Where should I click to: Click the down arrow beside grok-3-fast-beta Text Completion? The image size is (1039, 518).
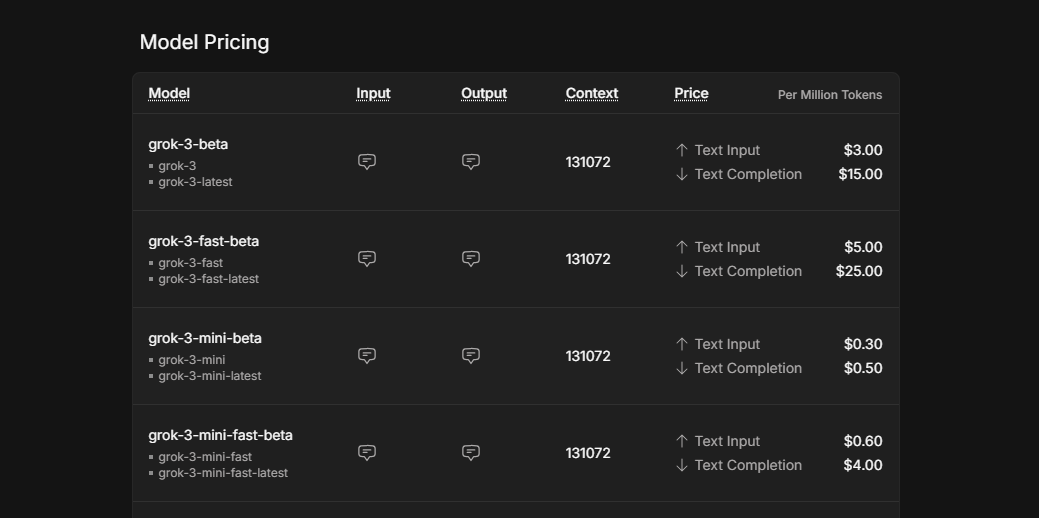[x=682, y=271]
